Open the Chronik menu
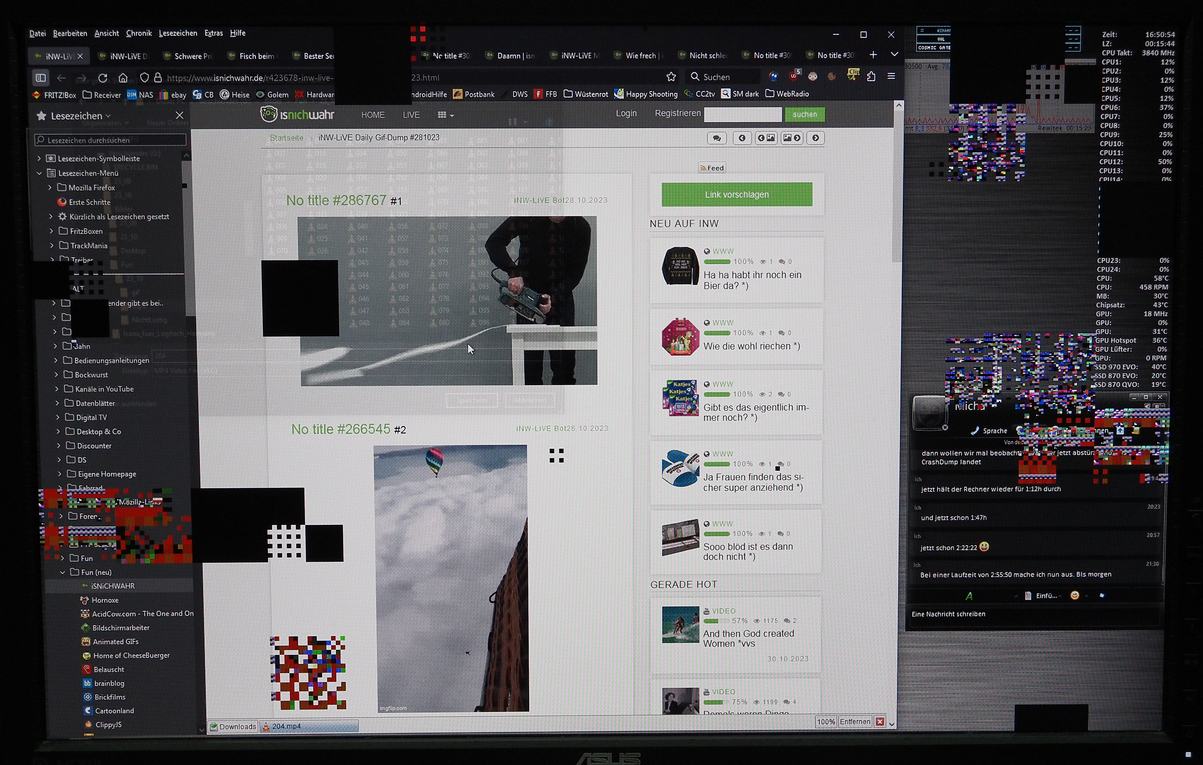The width and height of the screenshot is (1203, 765). pyautogui.click(x=139, y=33)
